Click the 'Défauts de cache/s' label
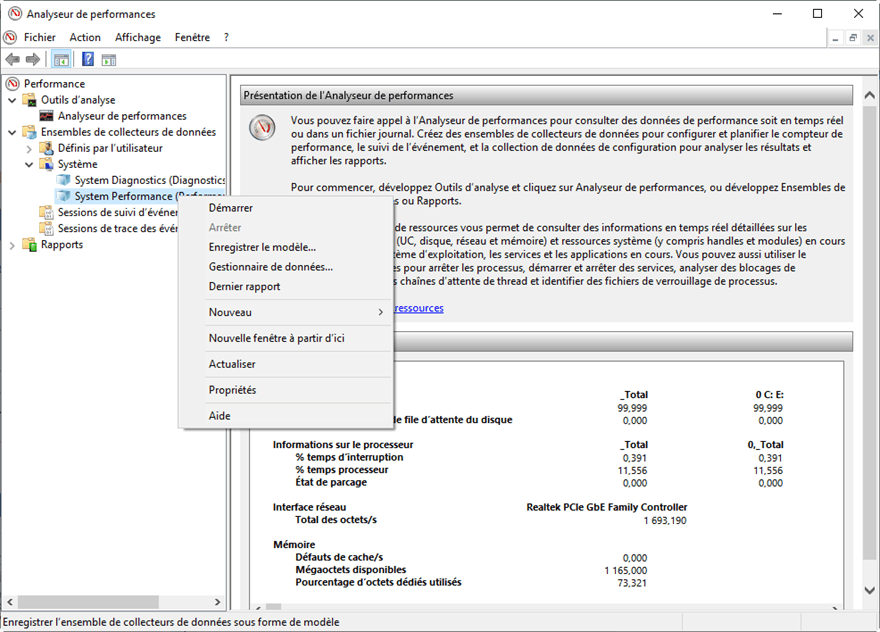Screen dimensions: 880x632 (x=339, y=557)
